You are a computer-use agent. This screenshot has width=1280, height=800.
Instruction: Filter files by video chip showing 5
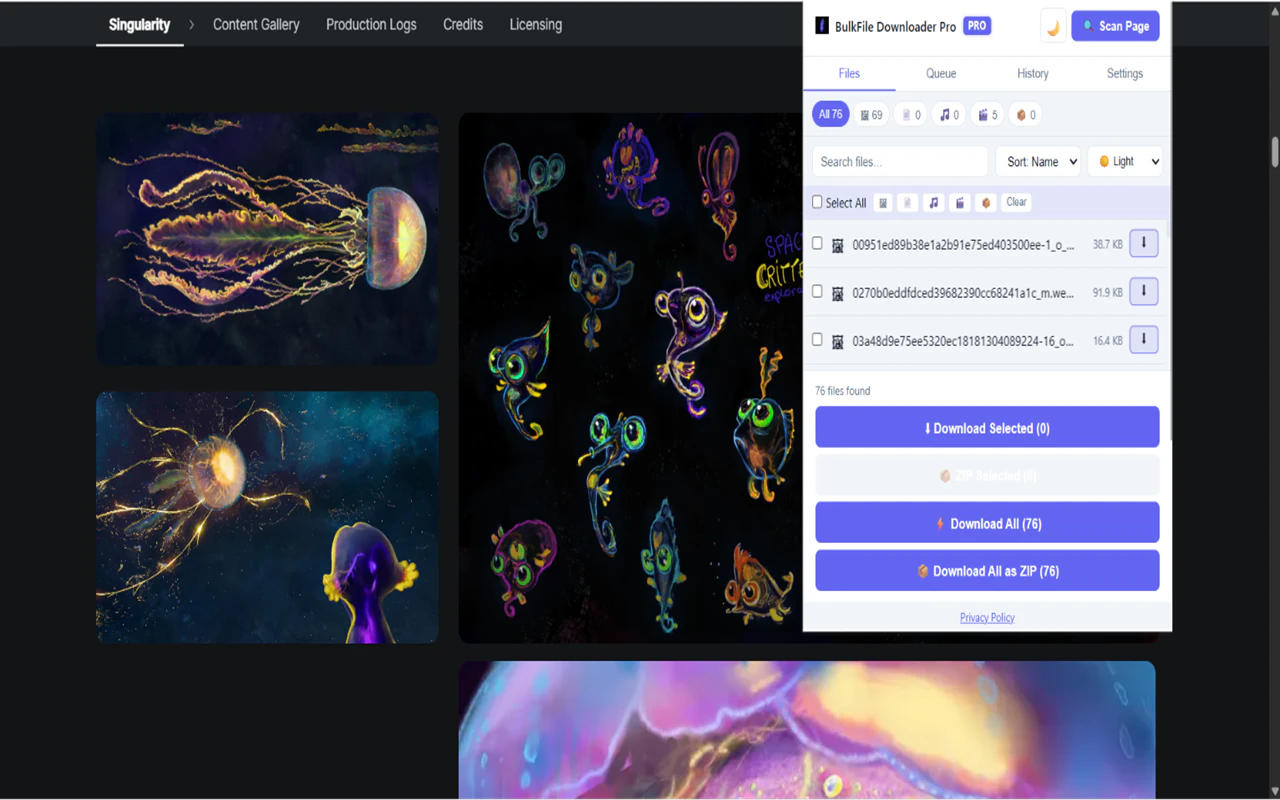[x=987, y=115]
